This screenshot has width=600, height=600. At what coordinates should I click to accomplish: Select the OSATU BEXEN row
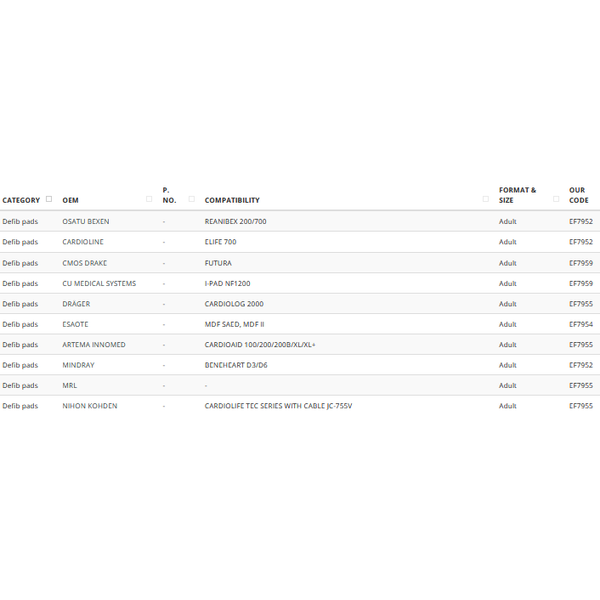[x=300, y=222]
